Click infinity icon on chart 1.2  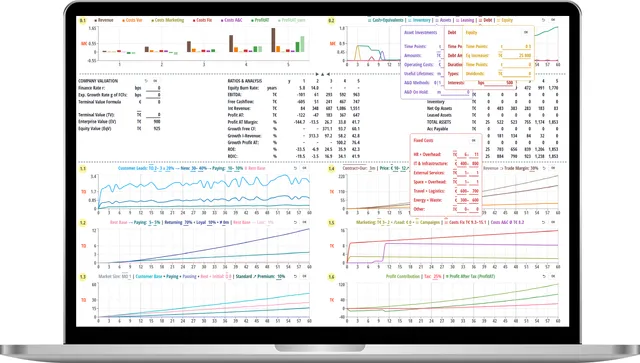(x=304, y=223)
